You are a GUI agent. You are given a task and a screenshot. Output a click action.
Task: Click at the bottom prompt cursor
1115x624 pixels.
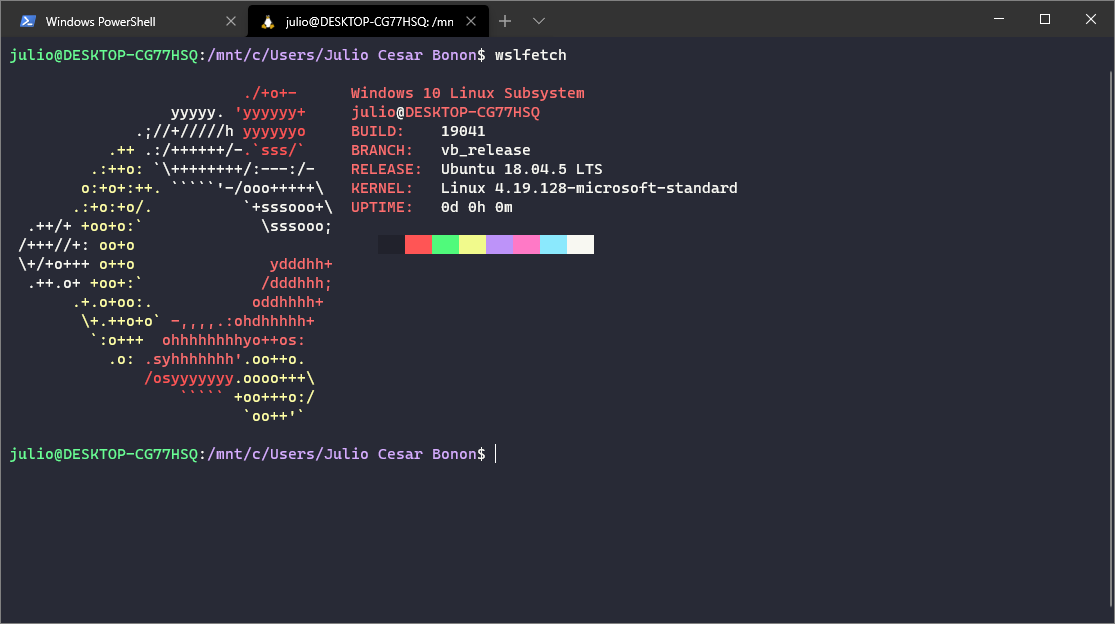pos(496,454)
